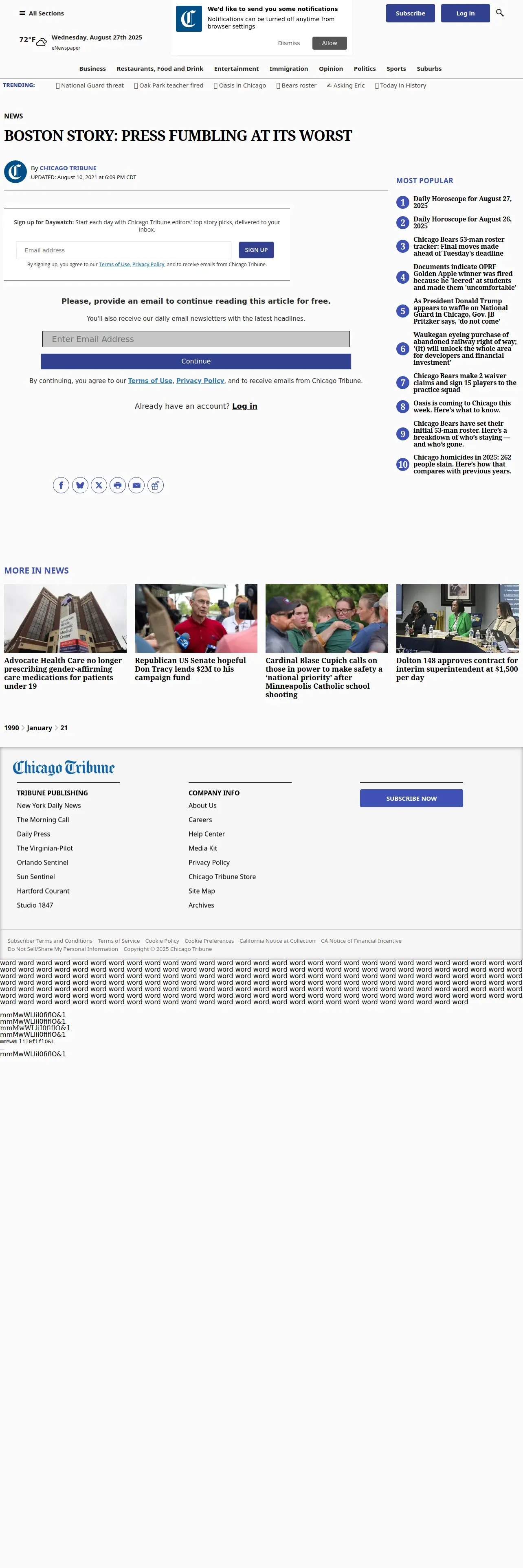Click Continue to read the article
This screenshot has width=523, height=1568.
pyautogui.click(x=196, y=361)
